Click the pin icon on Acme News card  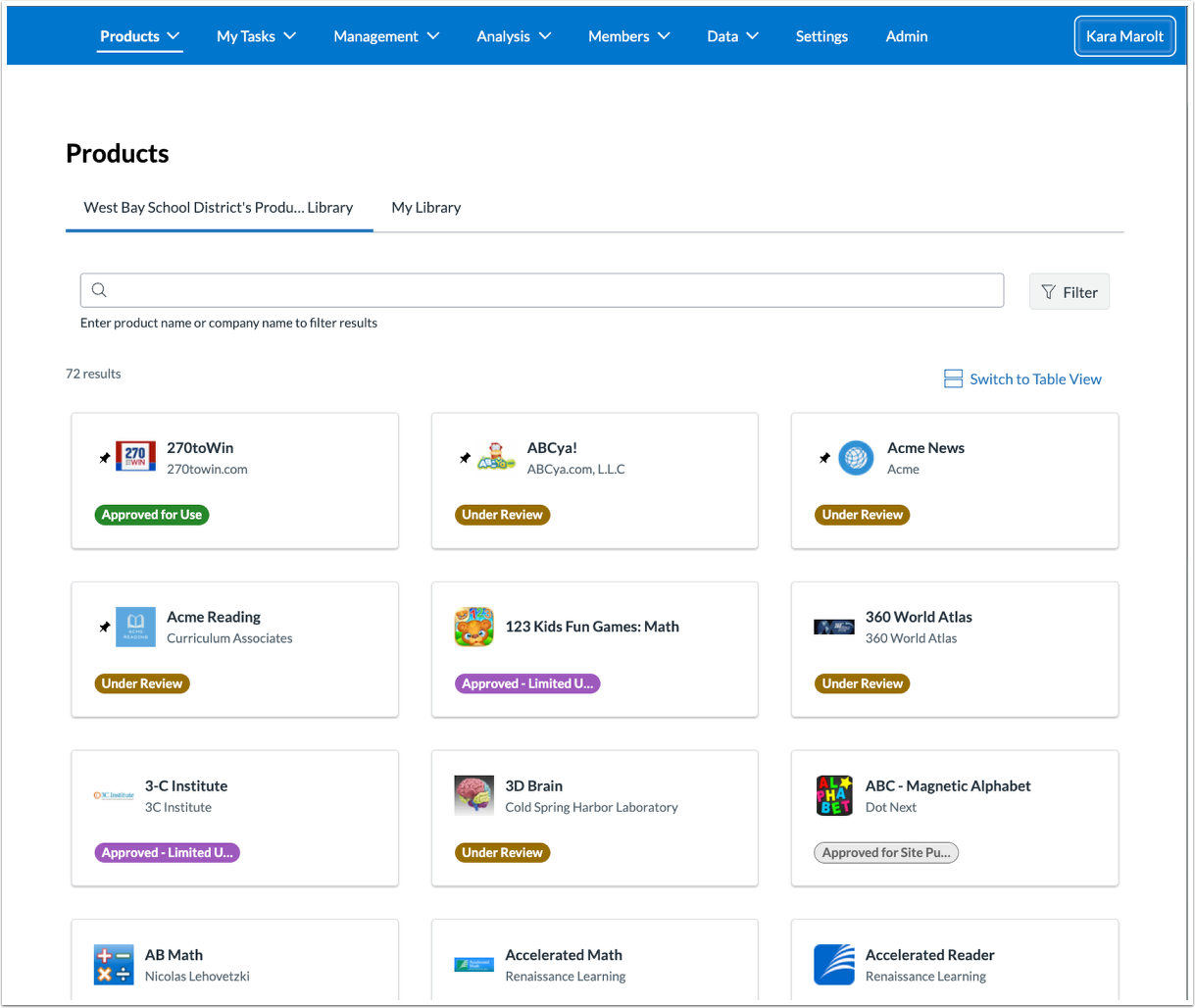[824, 458]
